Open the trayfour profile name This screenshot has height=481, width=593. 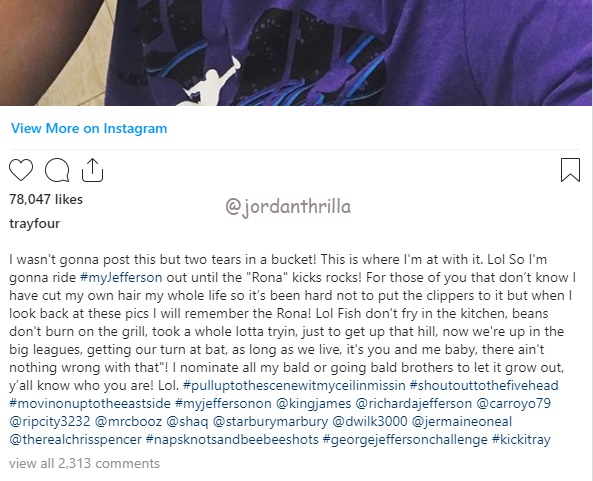pos(34,223)
